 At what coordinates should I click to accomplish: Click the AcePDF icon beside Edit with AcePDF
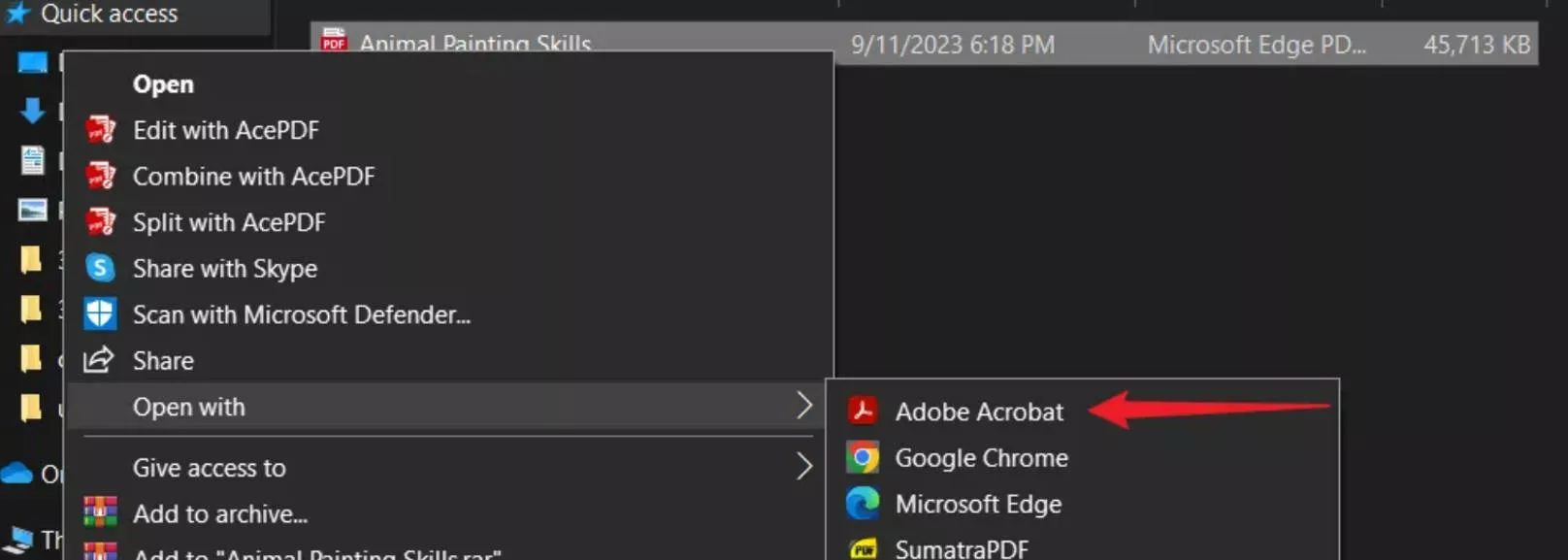point(100,129)
